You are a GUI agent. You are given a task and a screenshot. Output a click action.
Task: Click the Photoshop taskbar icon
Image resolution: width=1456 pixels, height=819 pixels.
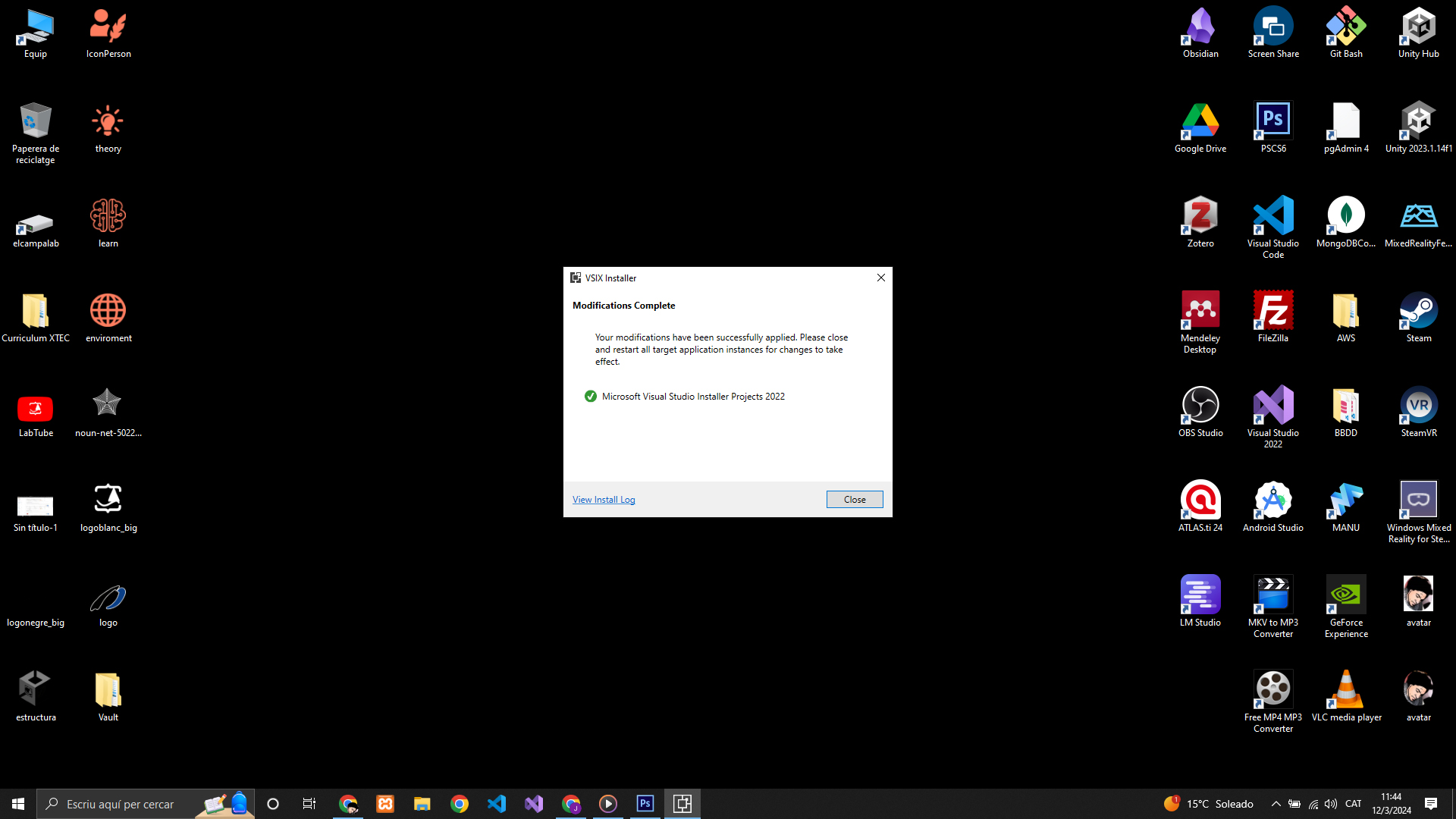click(x=645, y=804)
